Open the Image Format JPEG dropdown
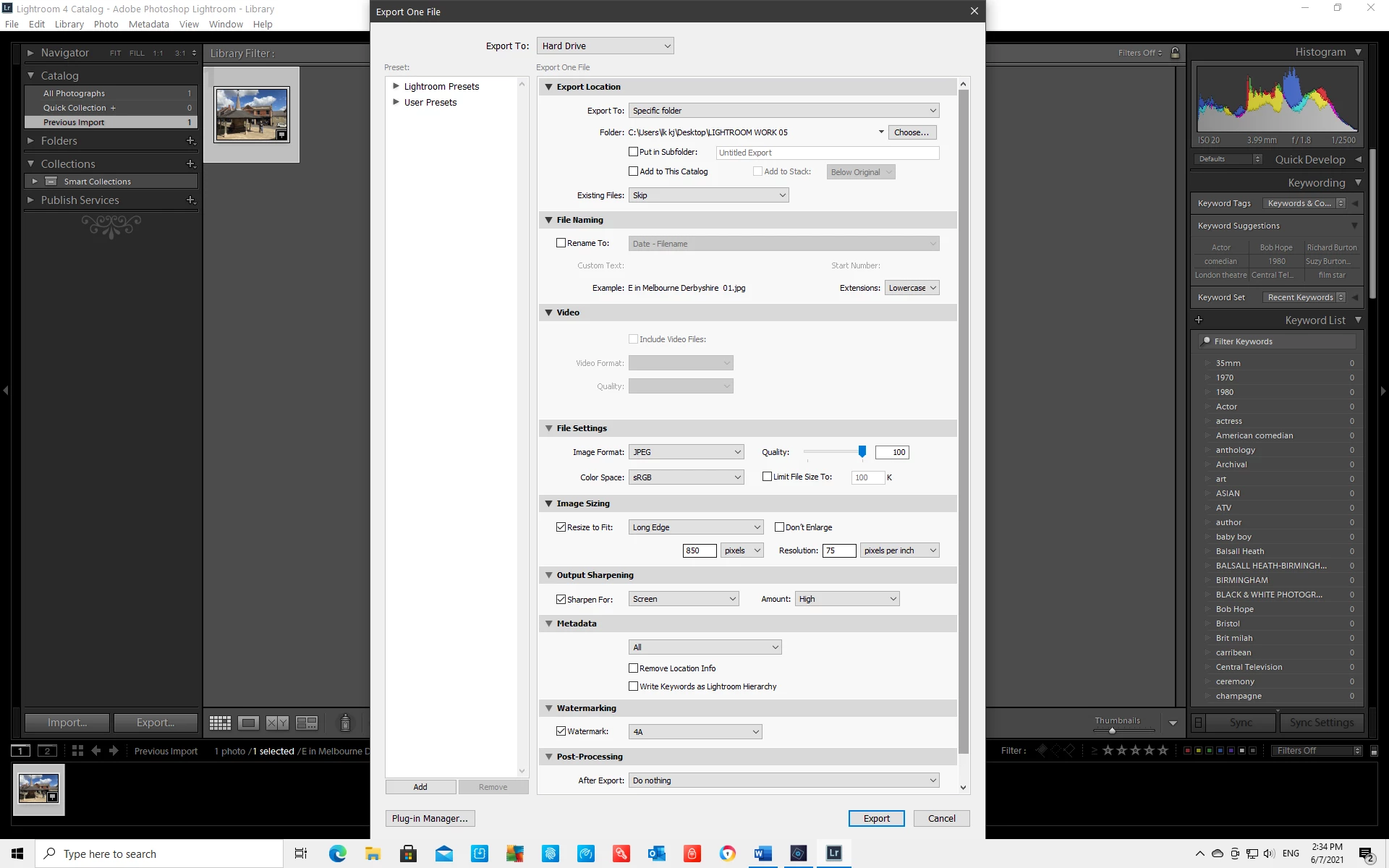Screen dimensions: 1389x868 (686, 452)
